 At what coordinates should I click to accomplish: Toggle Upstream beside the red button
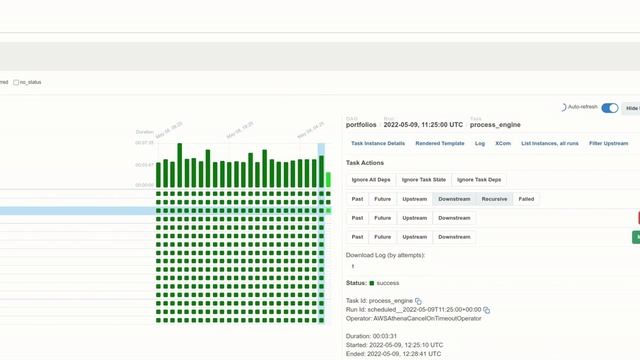414,218
